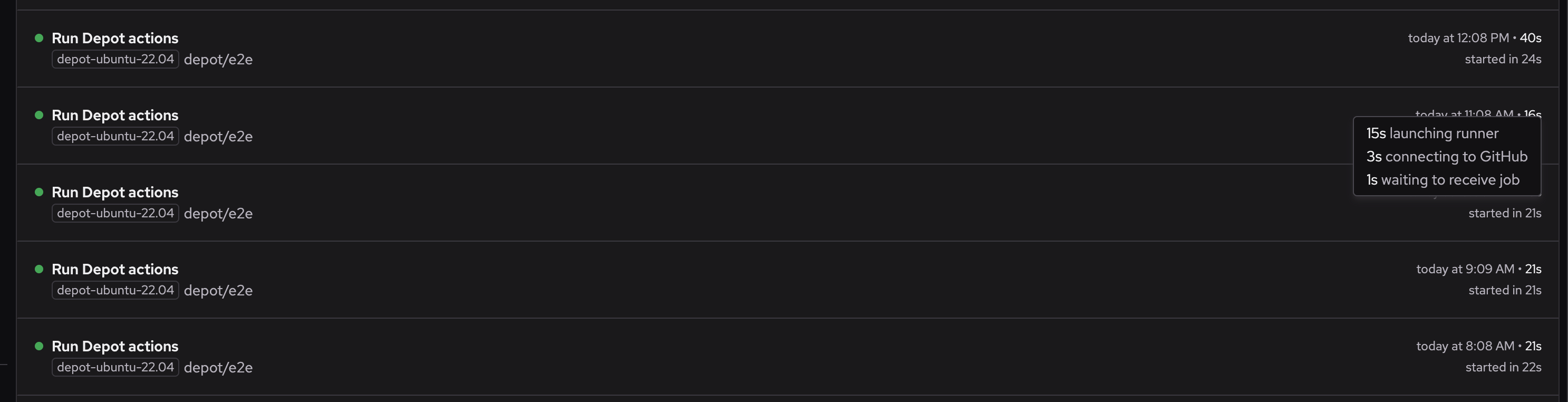This screenshot has height=402, width=1568.
Task: Open the Run Depot actions job from 8:08 AM
Action: point(114,346)
